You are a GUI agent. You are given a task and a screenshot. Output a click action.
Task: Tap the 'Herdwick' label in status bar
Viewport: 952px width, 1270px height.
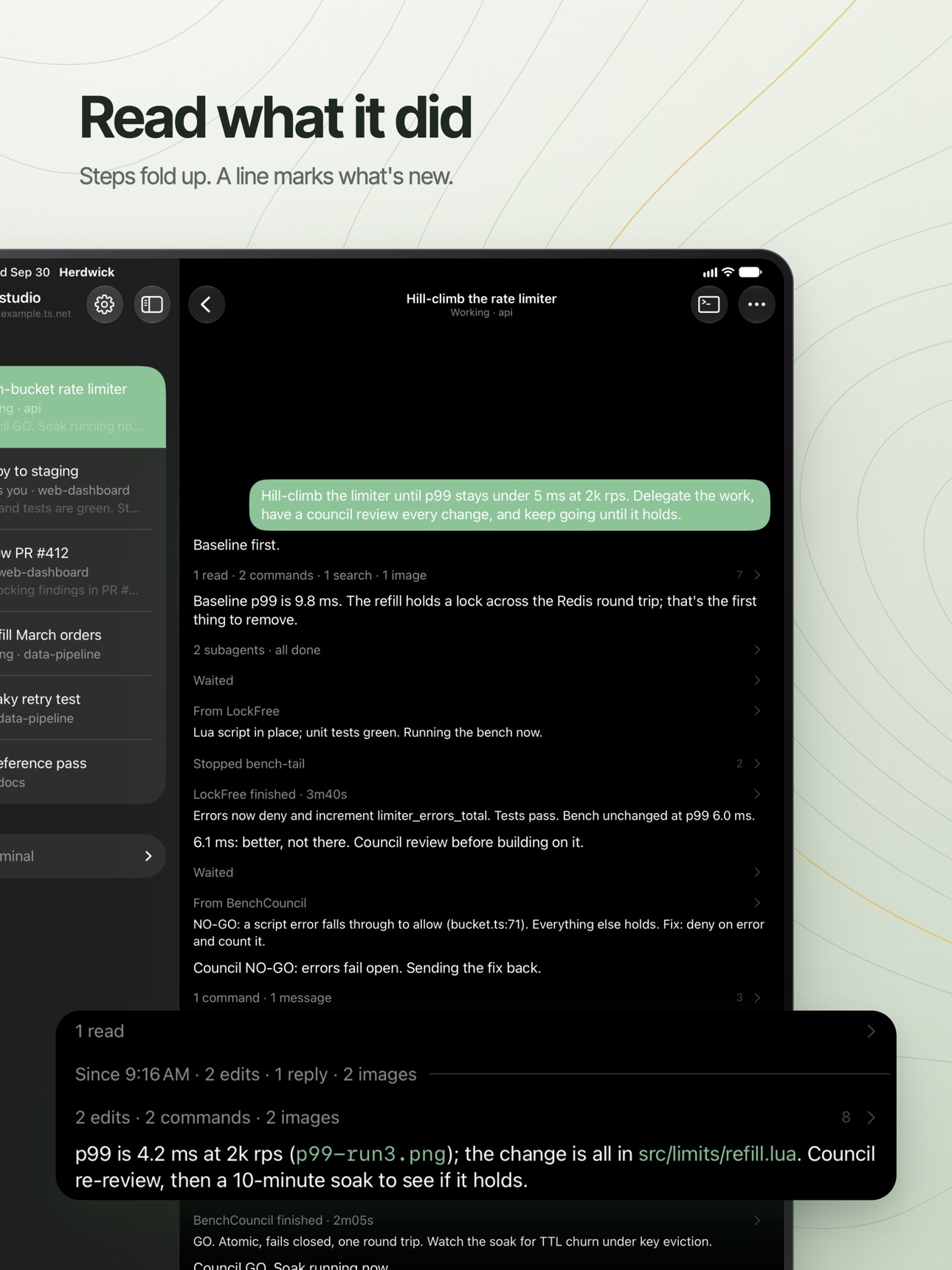coord(86,272)
